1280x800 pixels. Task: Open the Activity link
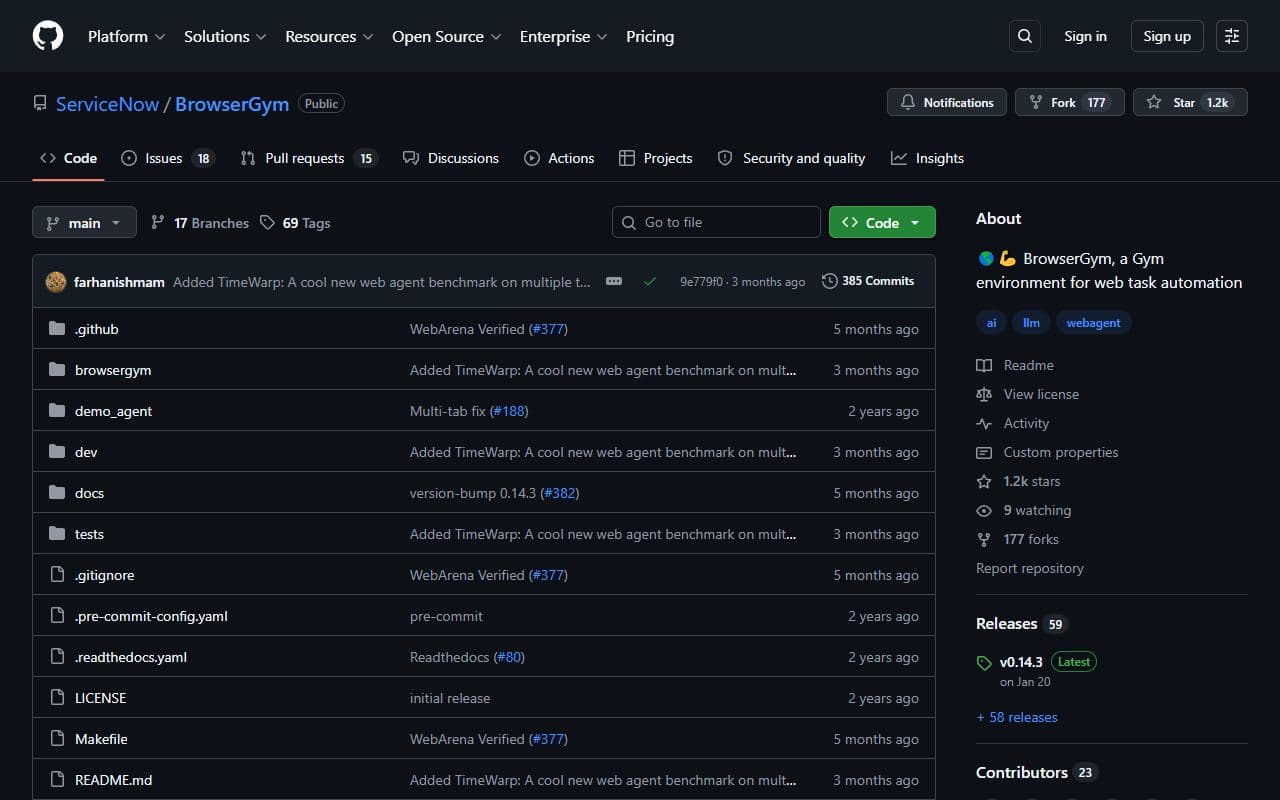pos(1014,423)
